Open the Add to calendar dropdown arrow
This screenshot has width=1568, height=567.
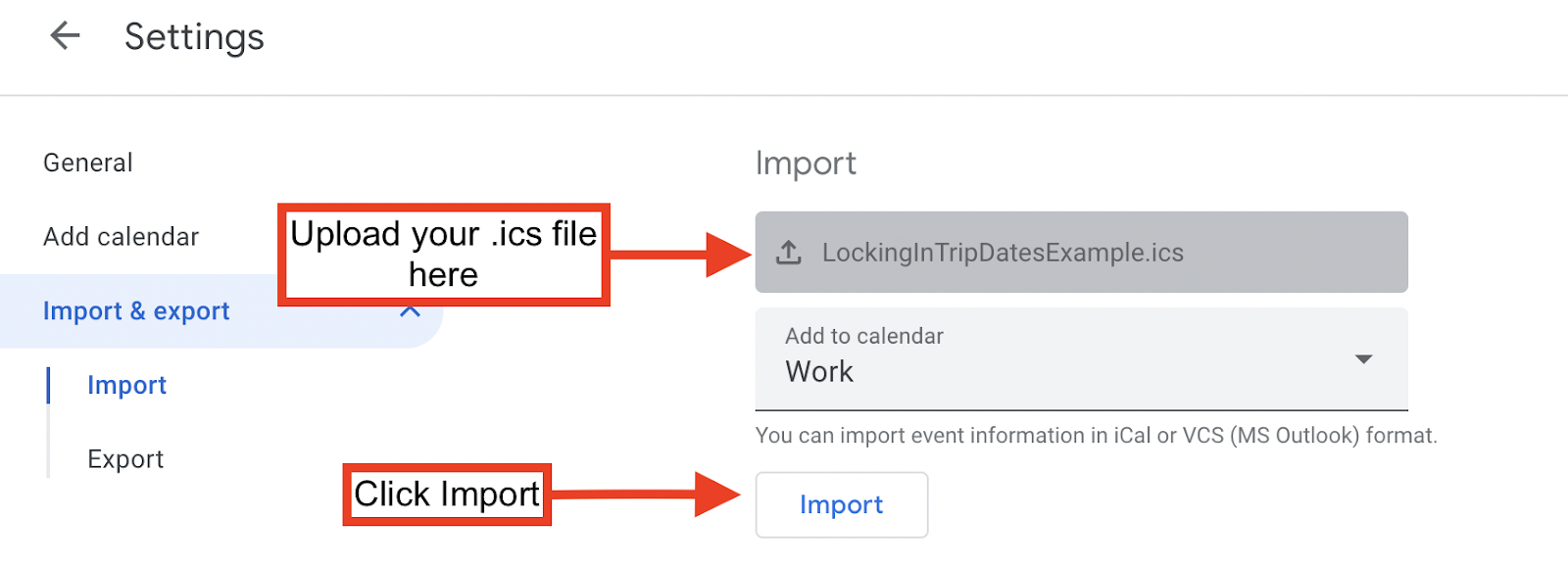(1362, 359)
